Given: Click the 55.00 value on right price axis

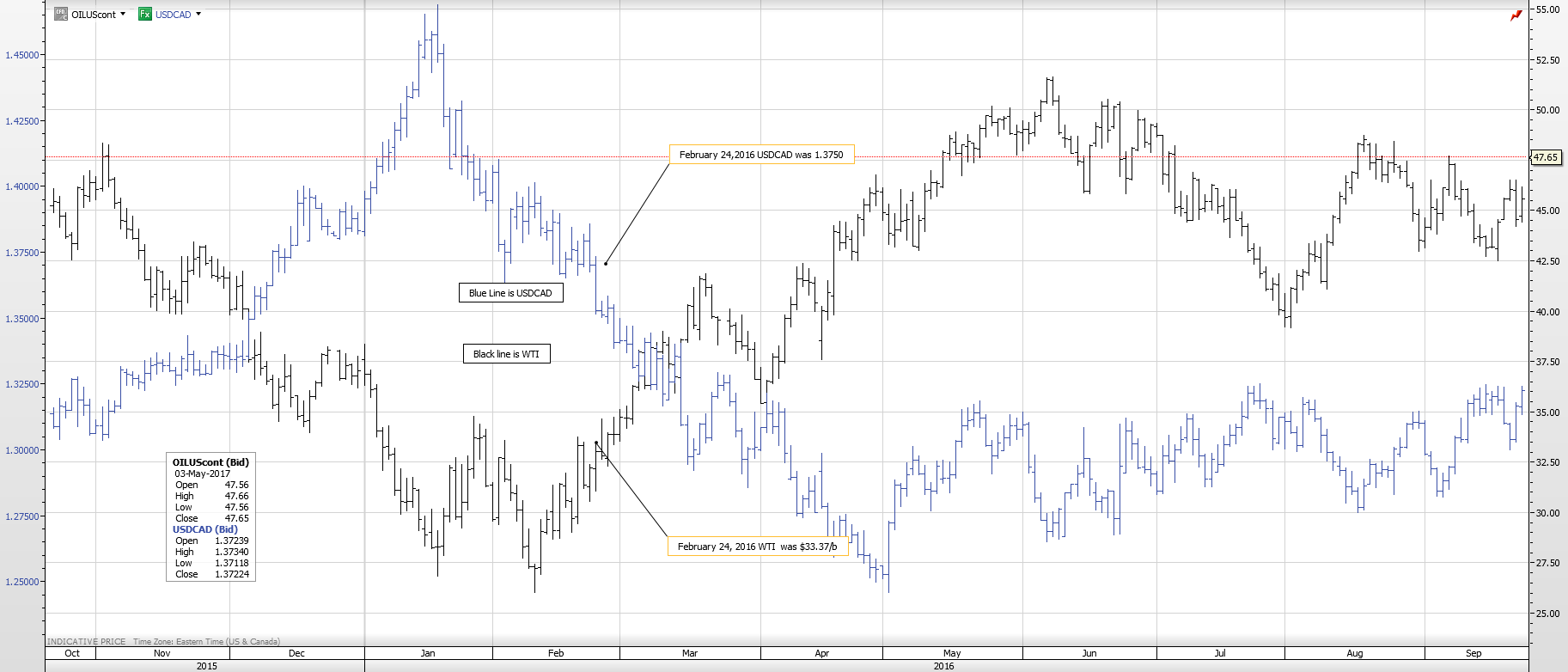Looking at the screenshot, I should pyautogui.click(x=1547, y=9).
